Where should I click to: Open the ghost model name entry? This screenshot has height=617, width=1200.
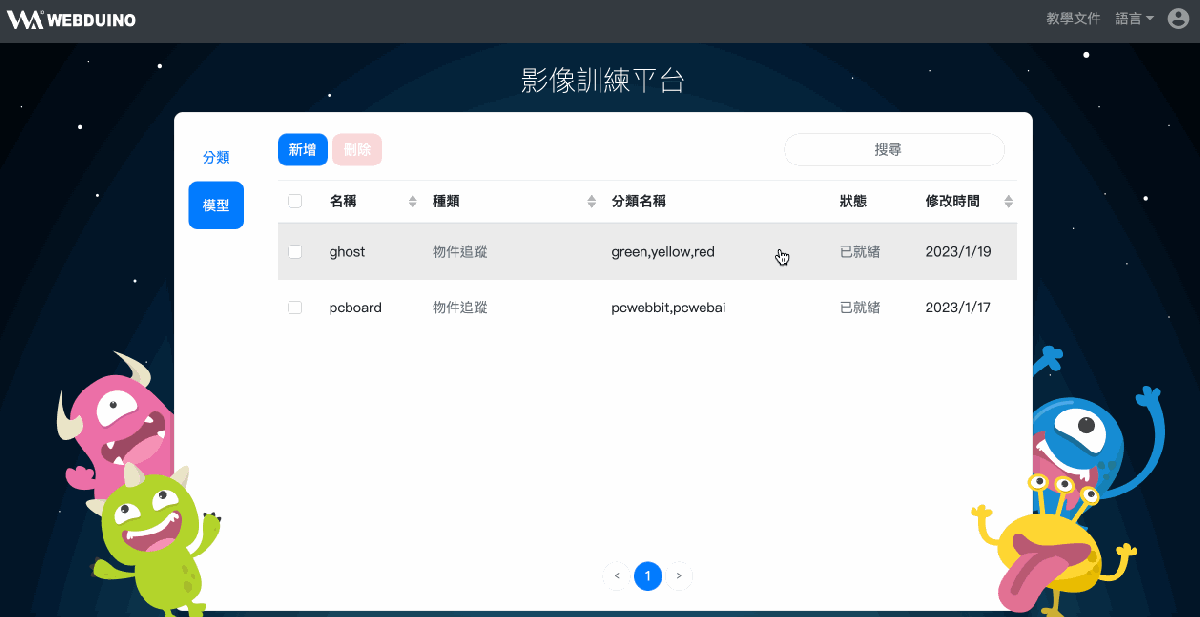point(347,252)
